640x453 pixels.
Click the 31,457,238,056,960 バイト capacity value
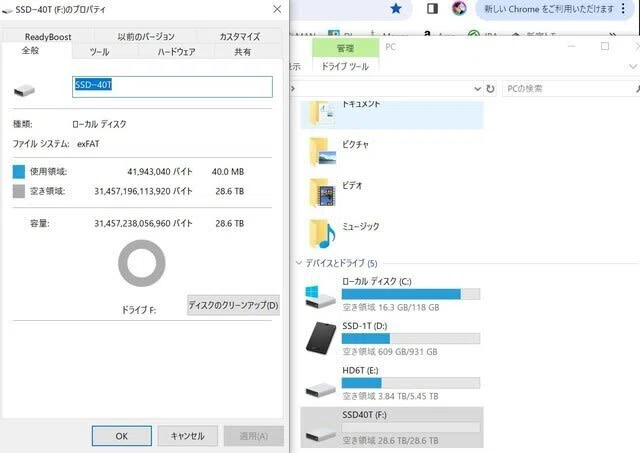pos(143,224)
